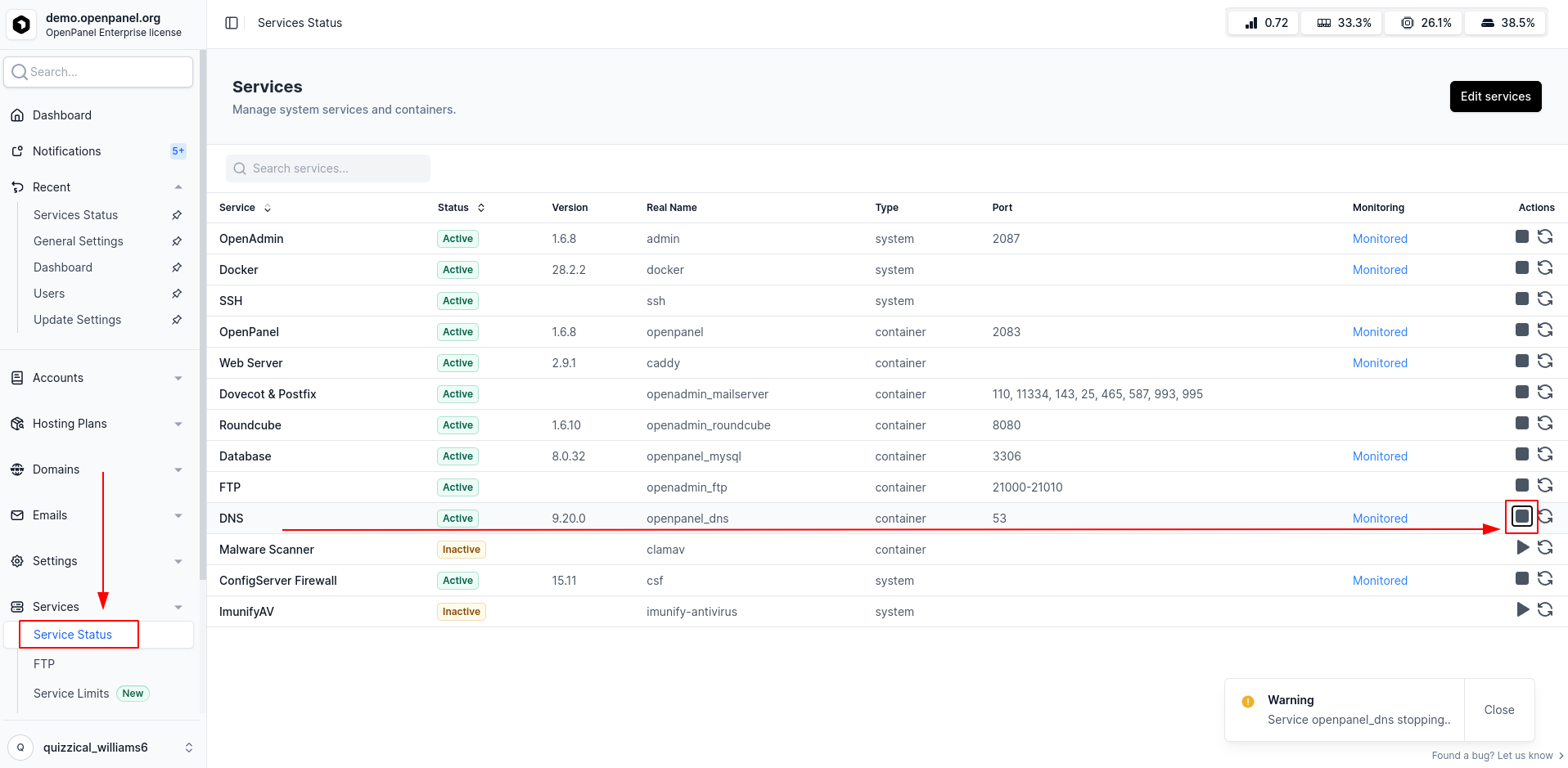Unpin General Settings from Recent
The height and width of the screenshot is (768, 1568).
(x=177, y=241)
